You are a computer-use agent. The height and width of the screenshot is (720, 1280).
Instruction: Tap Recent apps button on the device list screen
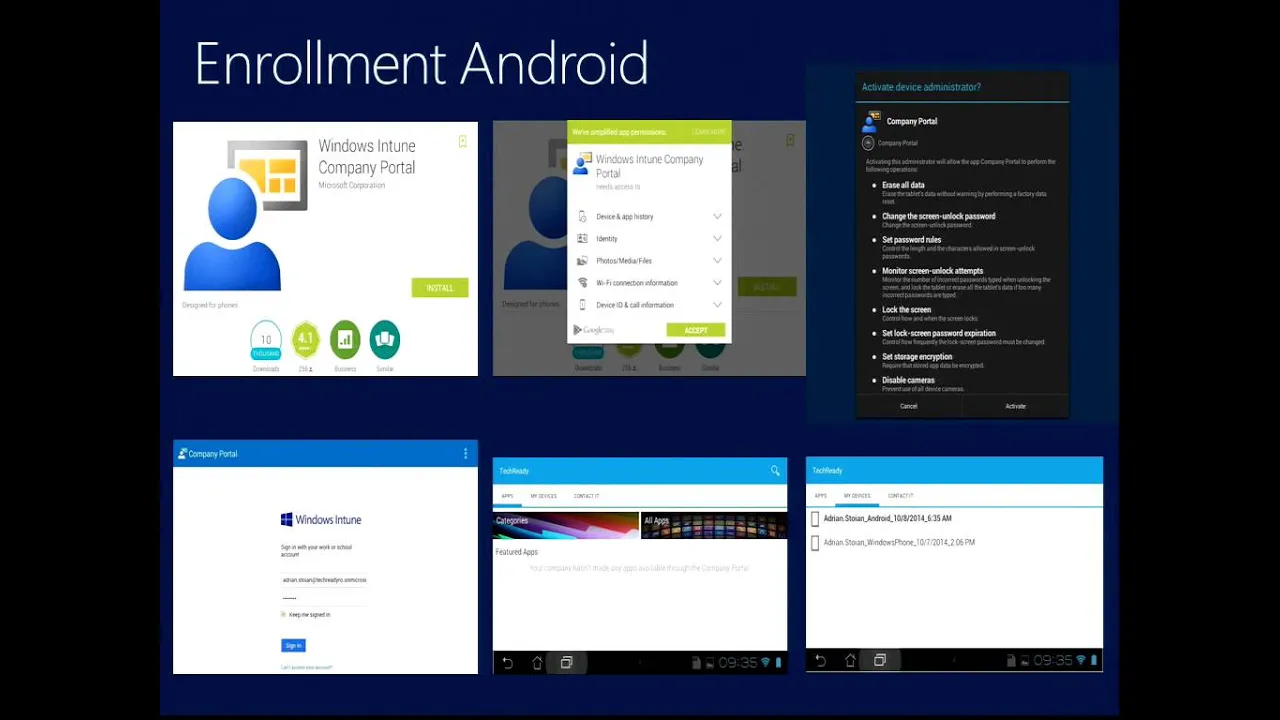pyautogui.click(x=880, y=660)
